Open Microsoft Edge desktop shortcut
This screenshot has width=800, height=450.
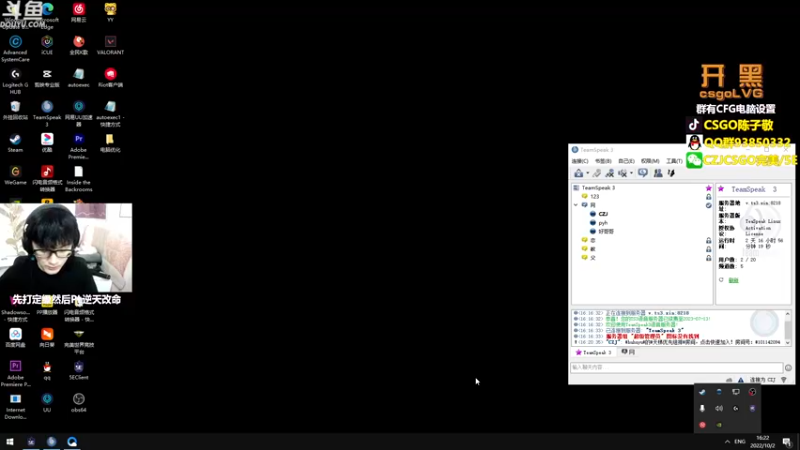click(x=47, y=15)
